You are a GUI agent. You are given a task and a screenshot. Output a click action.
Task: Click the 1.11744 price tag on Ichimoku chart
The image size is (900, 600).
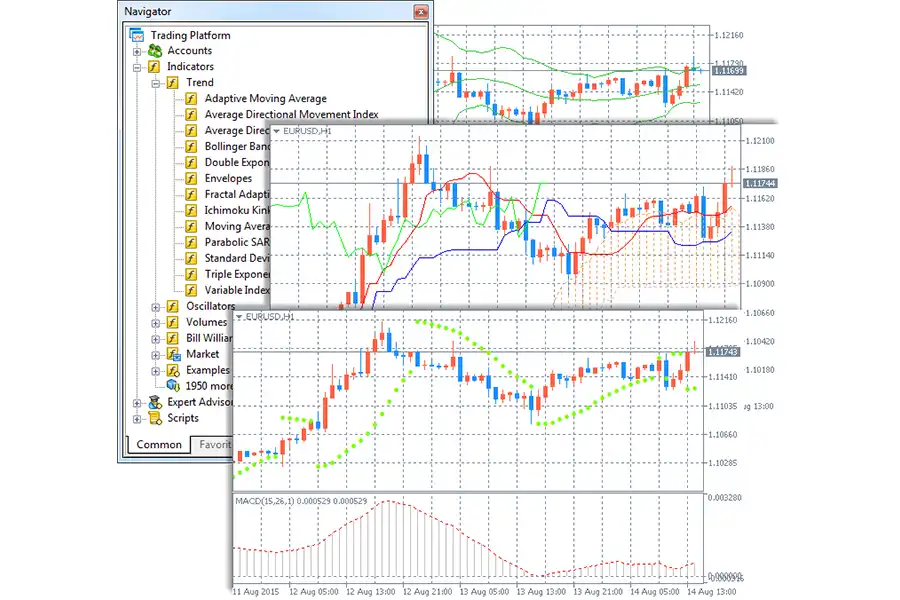coord(761,183)
